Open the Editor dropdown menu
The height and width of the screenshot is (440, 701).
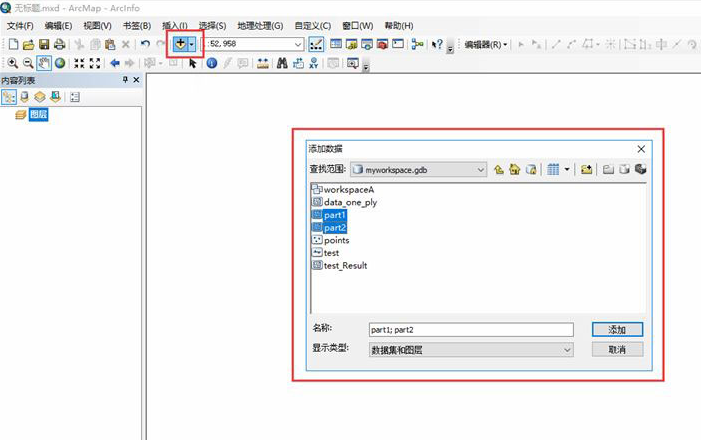pos(486,44)
